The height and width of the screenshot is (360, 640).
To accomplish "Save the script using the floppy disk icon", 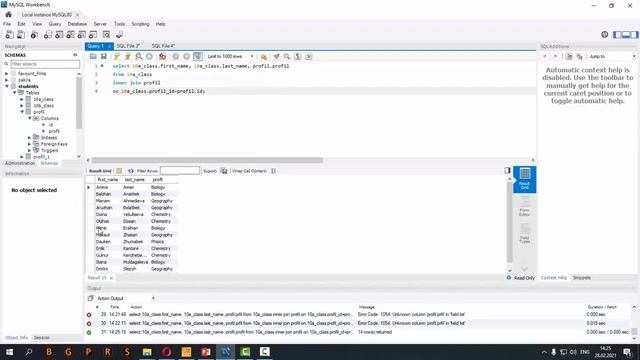I will coord(104,56).
